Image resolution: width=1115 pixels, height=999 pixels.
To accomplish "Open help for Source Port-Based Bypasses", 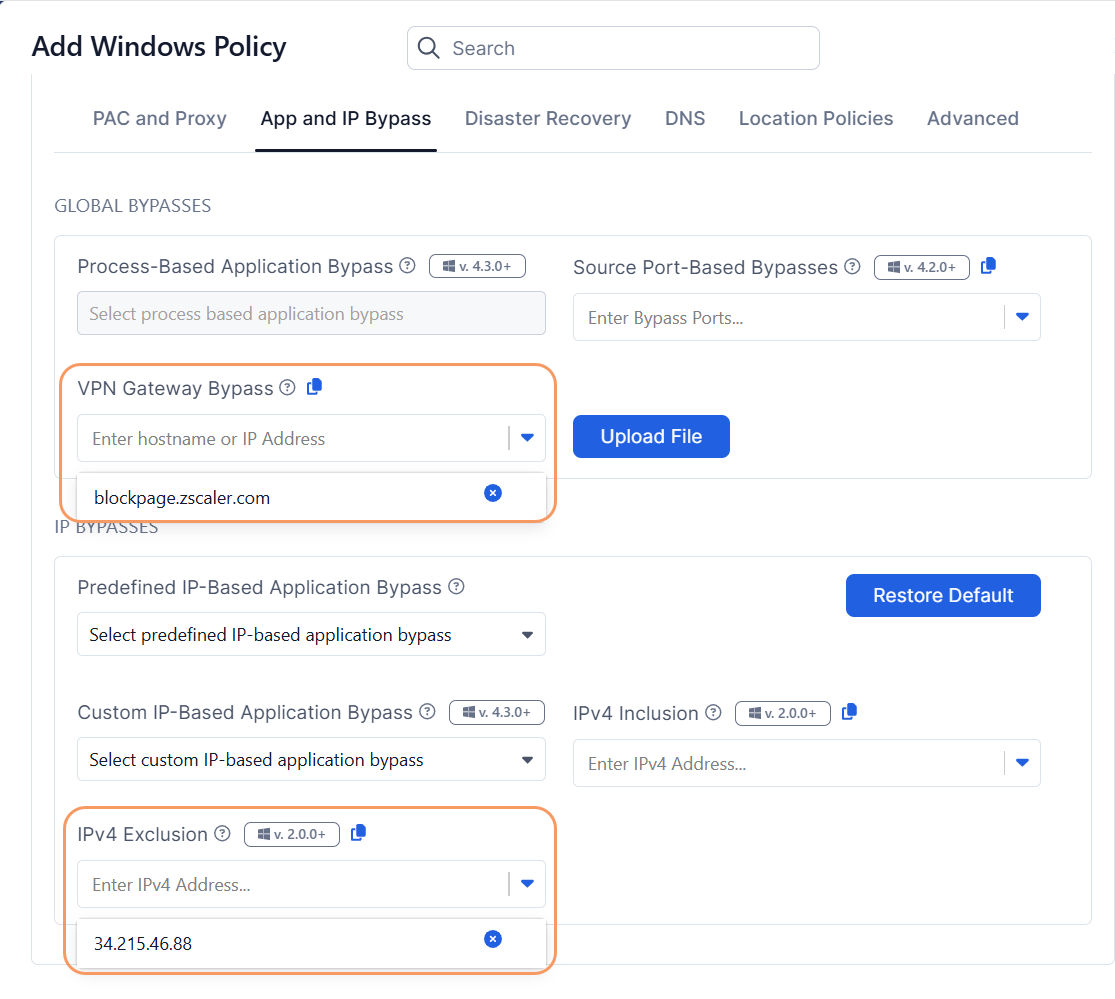I will [x=852, y=267].
